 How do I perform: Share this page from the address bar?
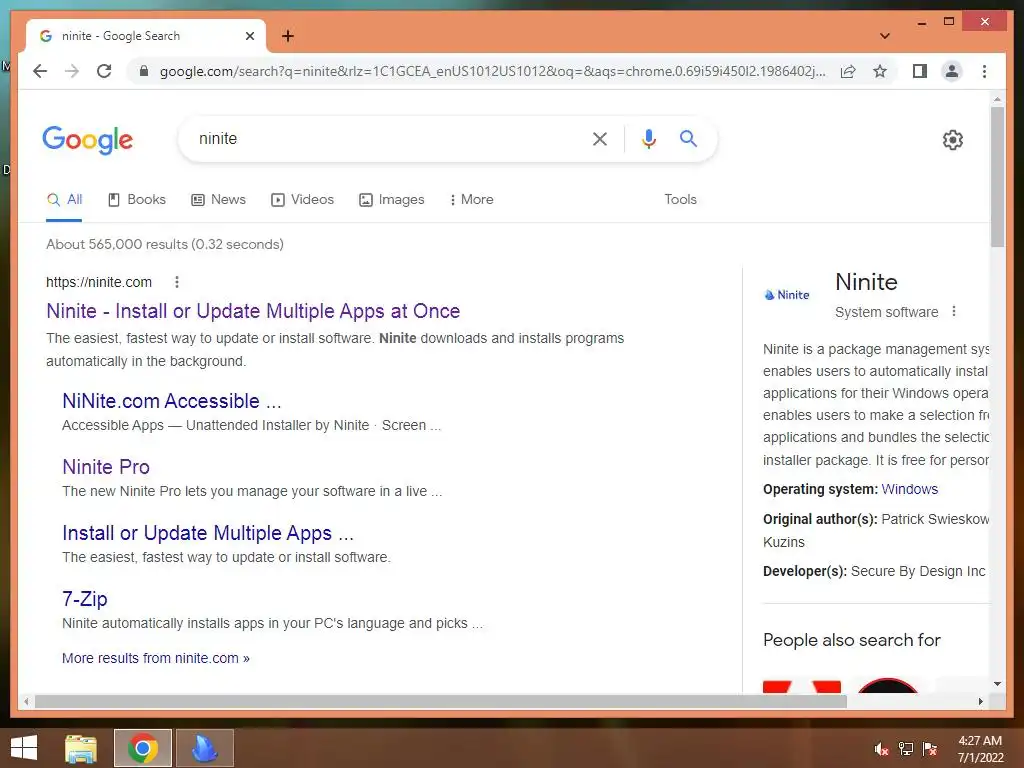click(848, 71)
